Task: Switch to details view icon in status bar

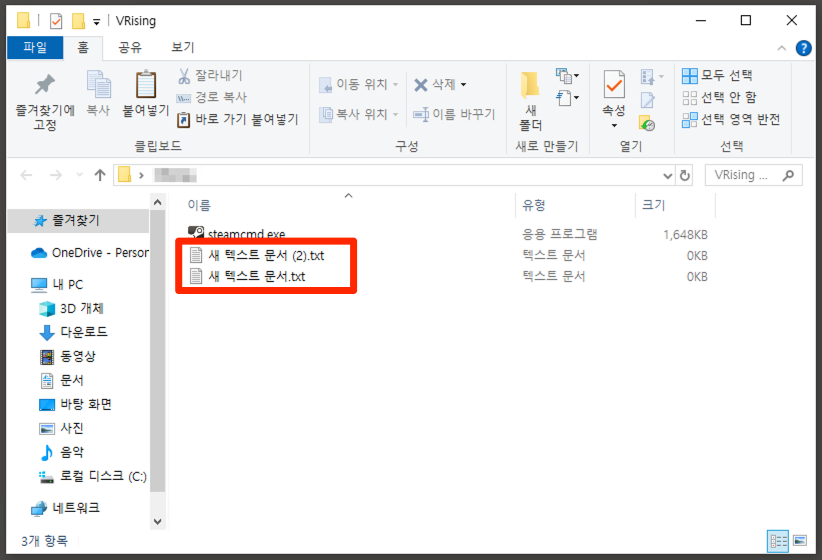Action: (x=778, y=541)
